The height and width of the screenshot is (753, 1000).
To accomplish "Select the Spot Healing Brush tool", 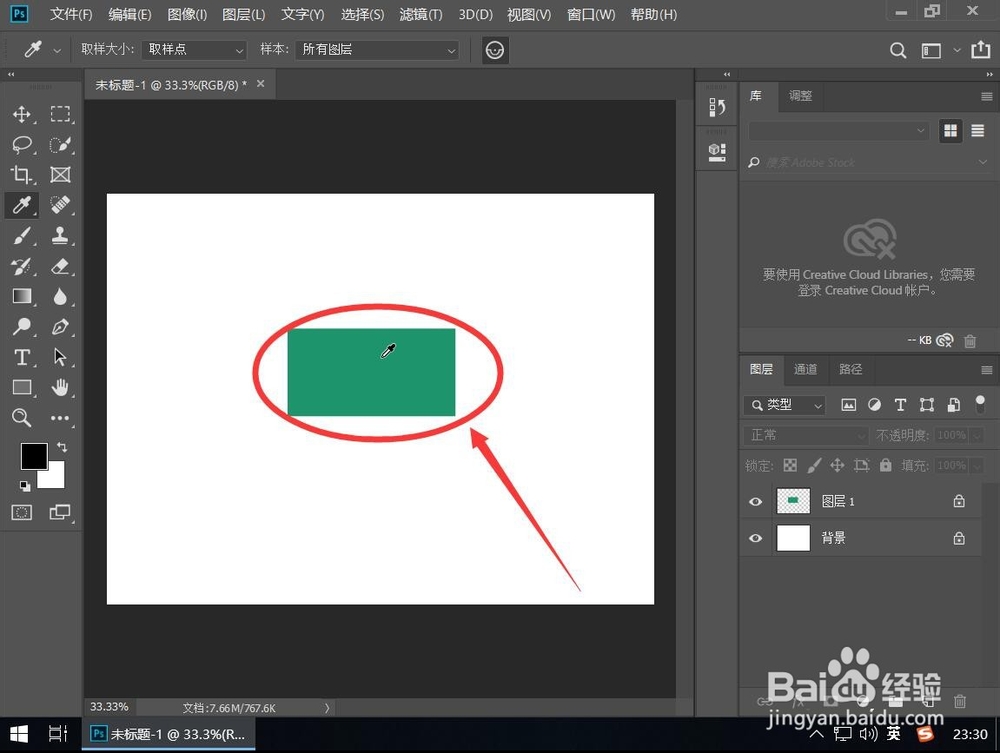I will (x=61, y=205).
